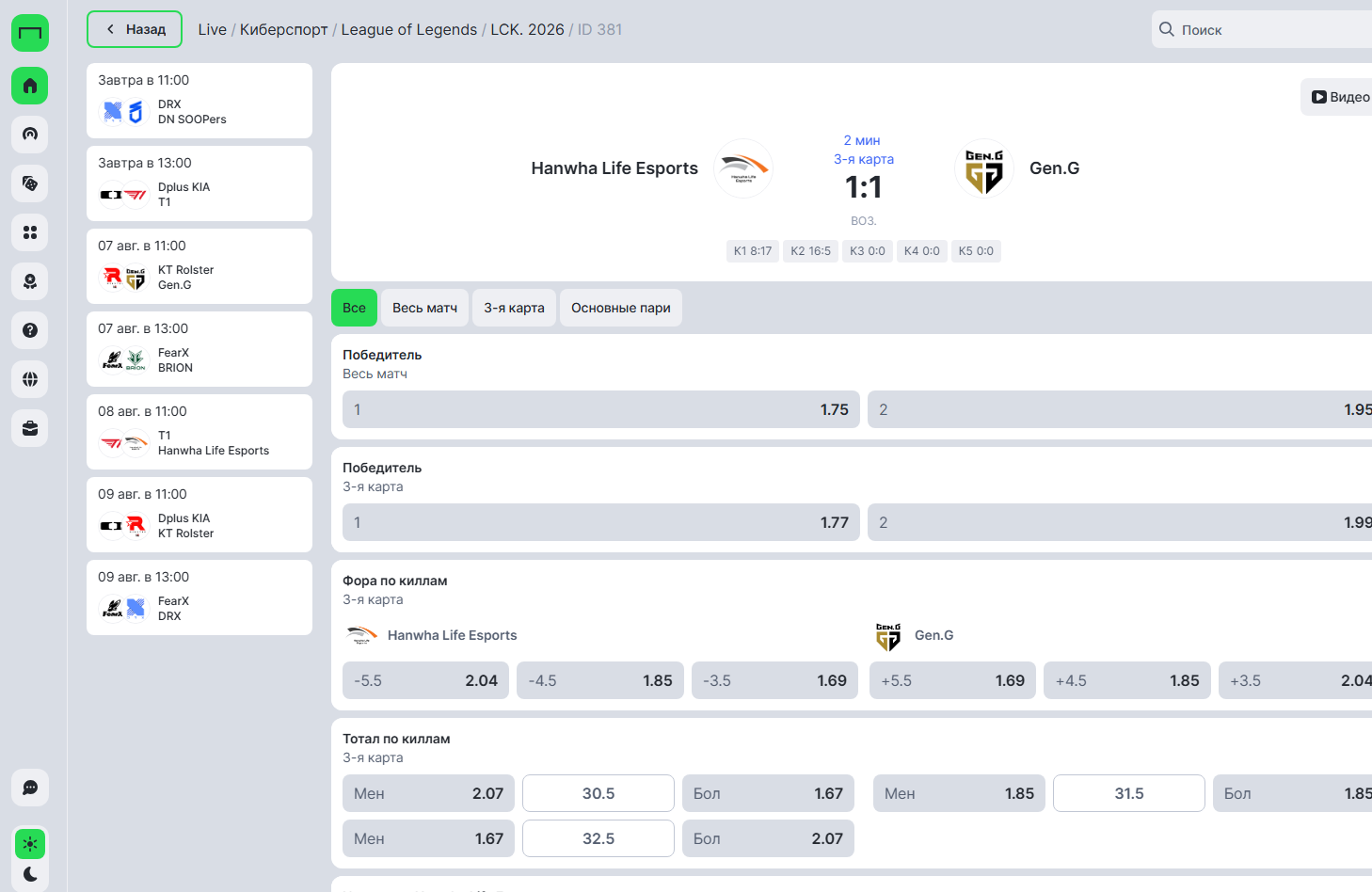Open the chat support icon
This screenshot has width=1372, height=892.
tap(30, 788)
